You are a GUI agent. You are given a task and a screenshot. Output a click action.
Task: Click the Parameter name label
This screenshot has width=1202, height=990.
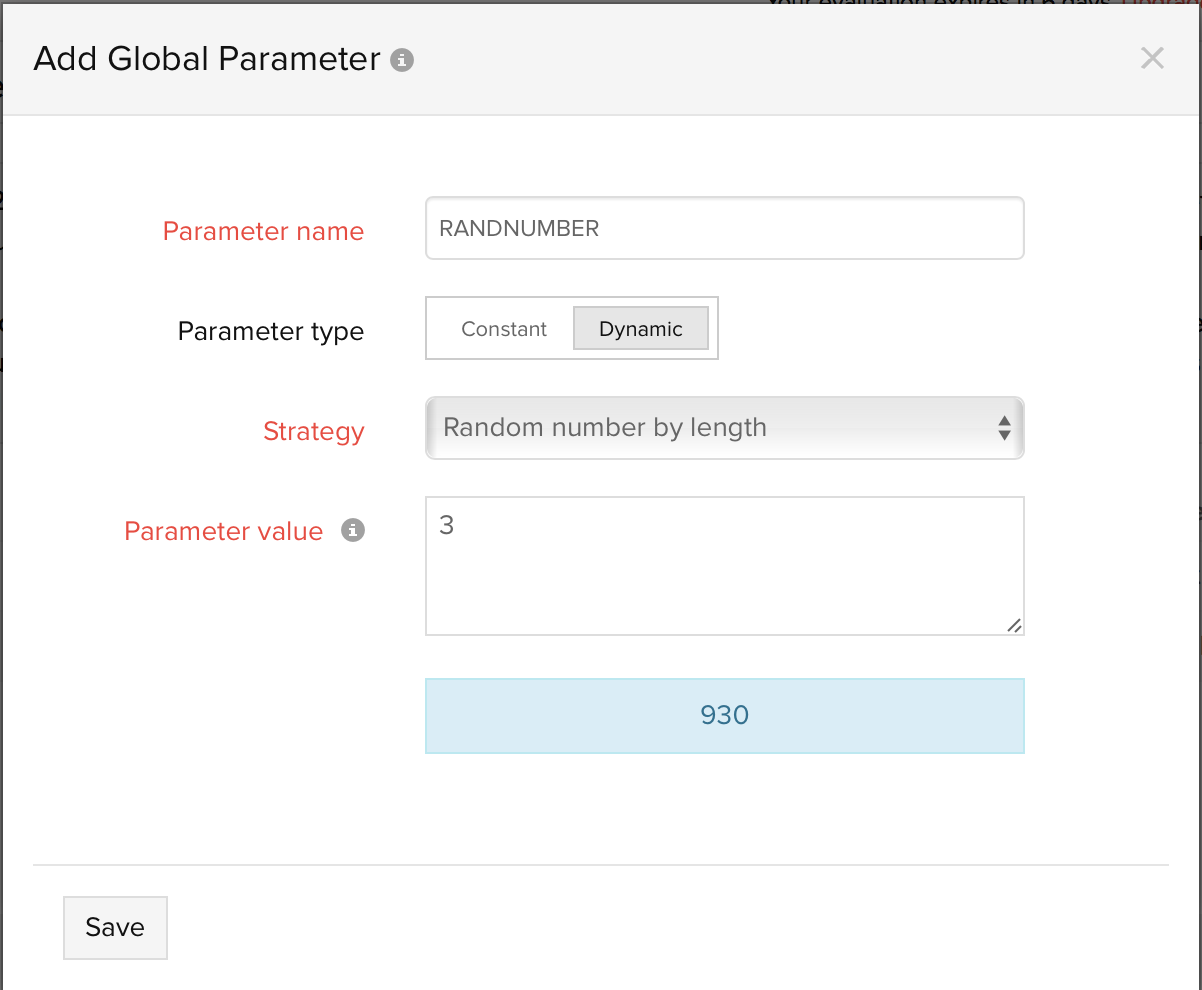tap(263, 231)
